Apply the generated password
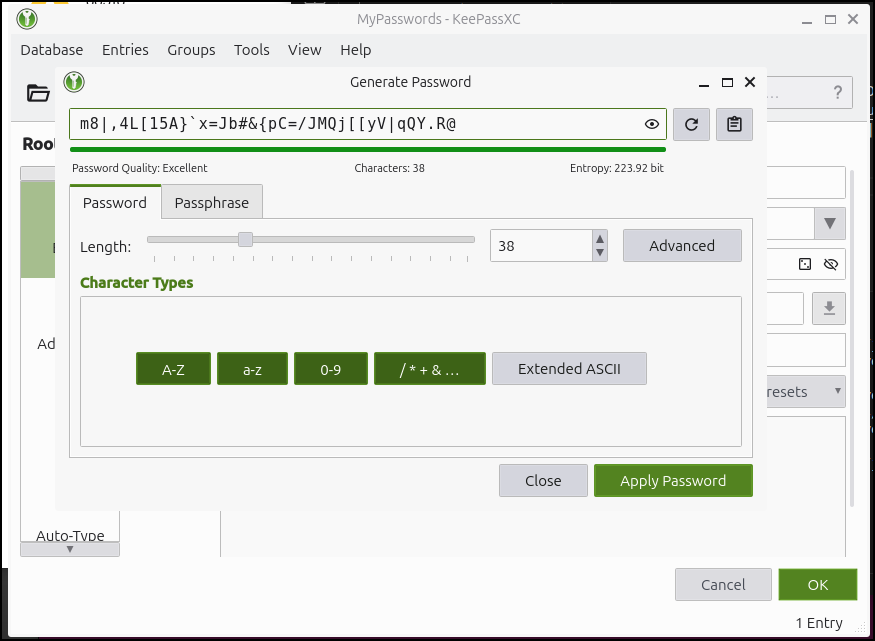Screen dimensions: 875x641 pos(673,480)
